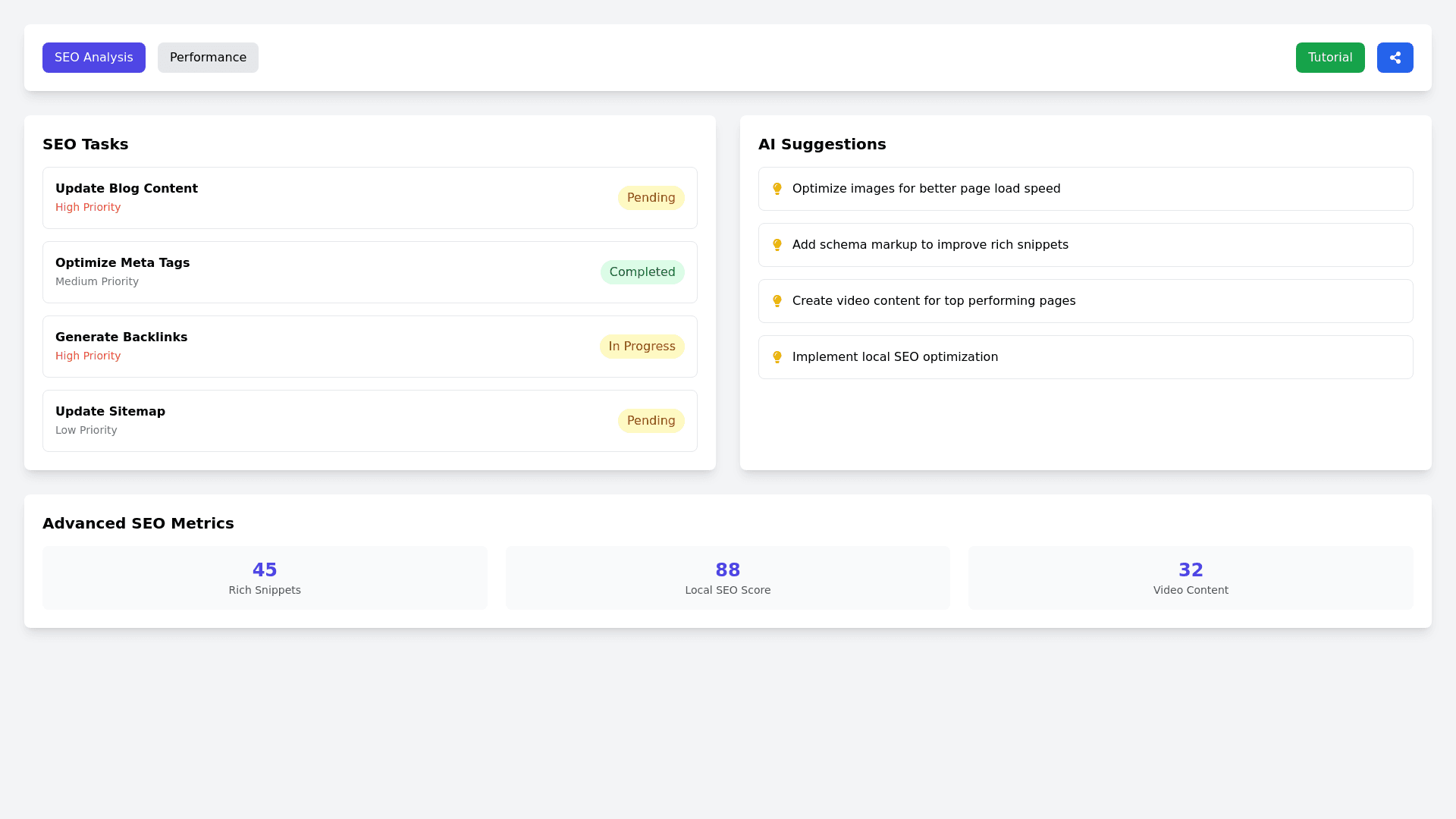Image resolution: width=1456 pixels, height=819 pixels.
Task: Launch the Tutorial button
Action: click(1329, 58)
